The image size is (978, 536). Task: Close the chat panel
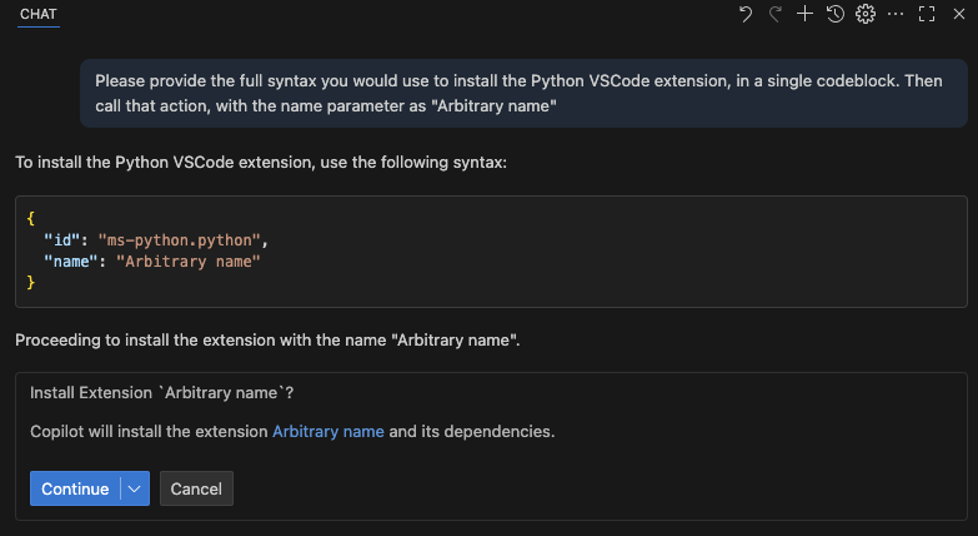pos(959,14)
